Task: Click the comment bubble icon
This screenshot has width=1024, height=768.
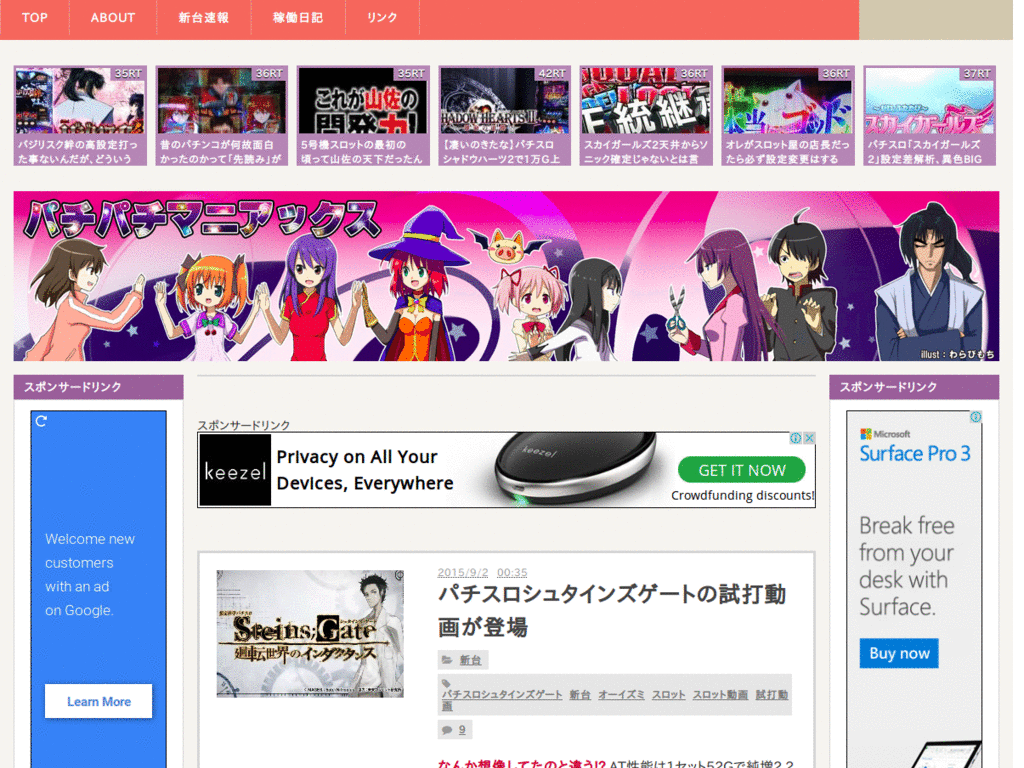Action: tap(447, 730)
